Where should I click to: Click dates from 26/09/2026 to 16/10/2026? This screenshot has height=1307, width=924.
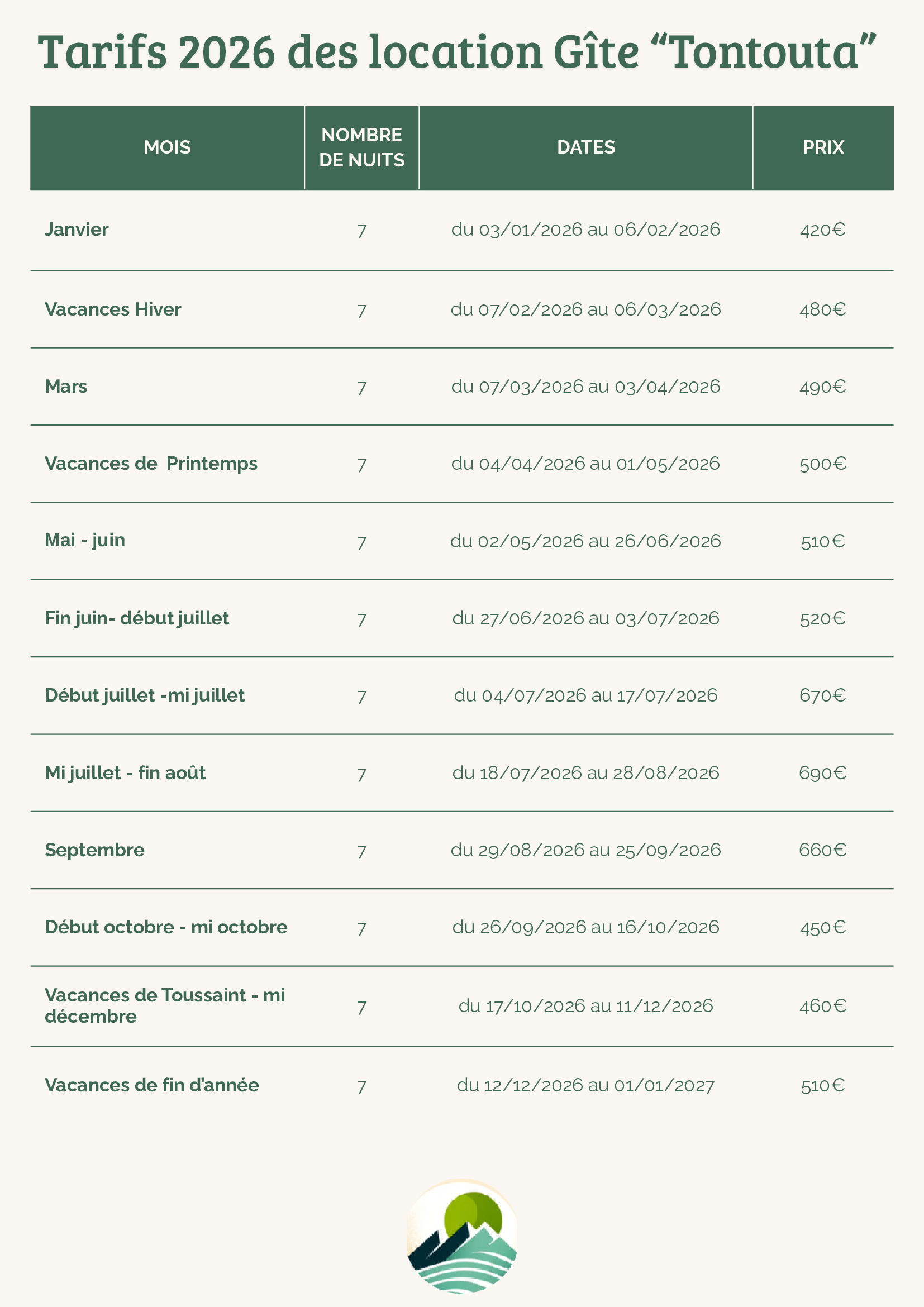(x=585, y=927)
